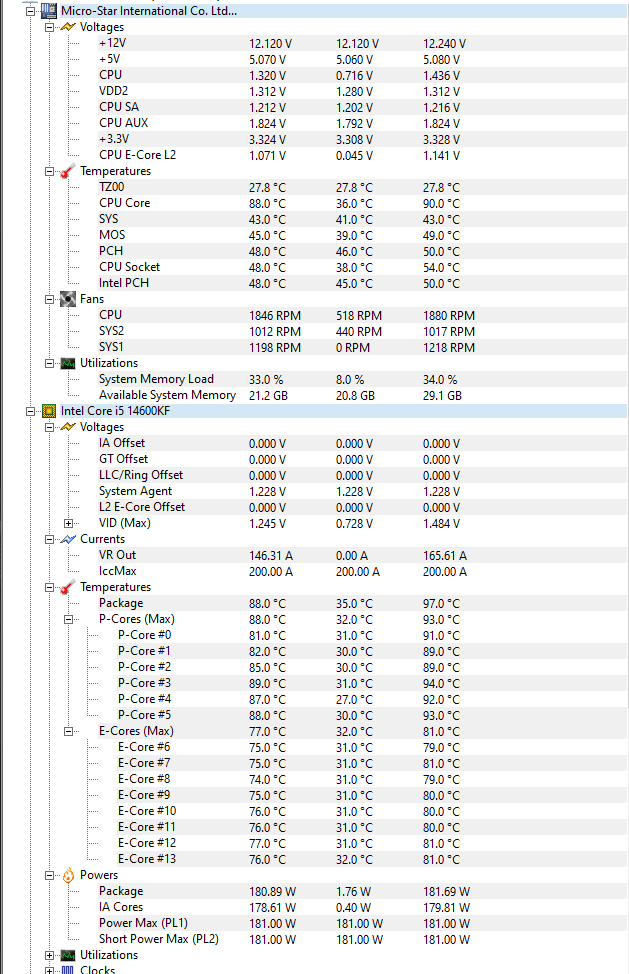This screenshot has width=629, height=974.
Task: Collapse the motherboard Temperatures group
Action: [49, 171]
